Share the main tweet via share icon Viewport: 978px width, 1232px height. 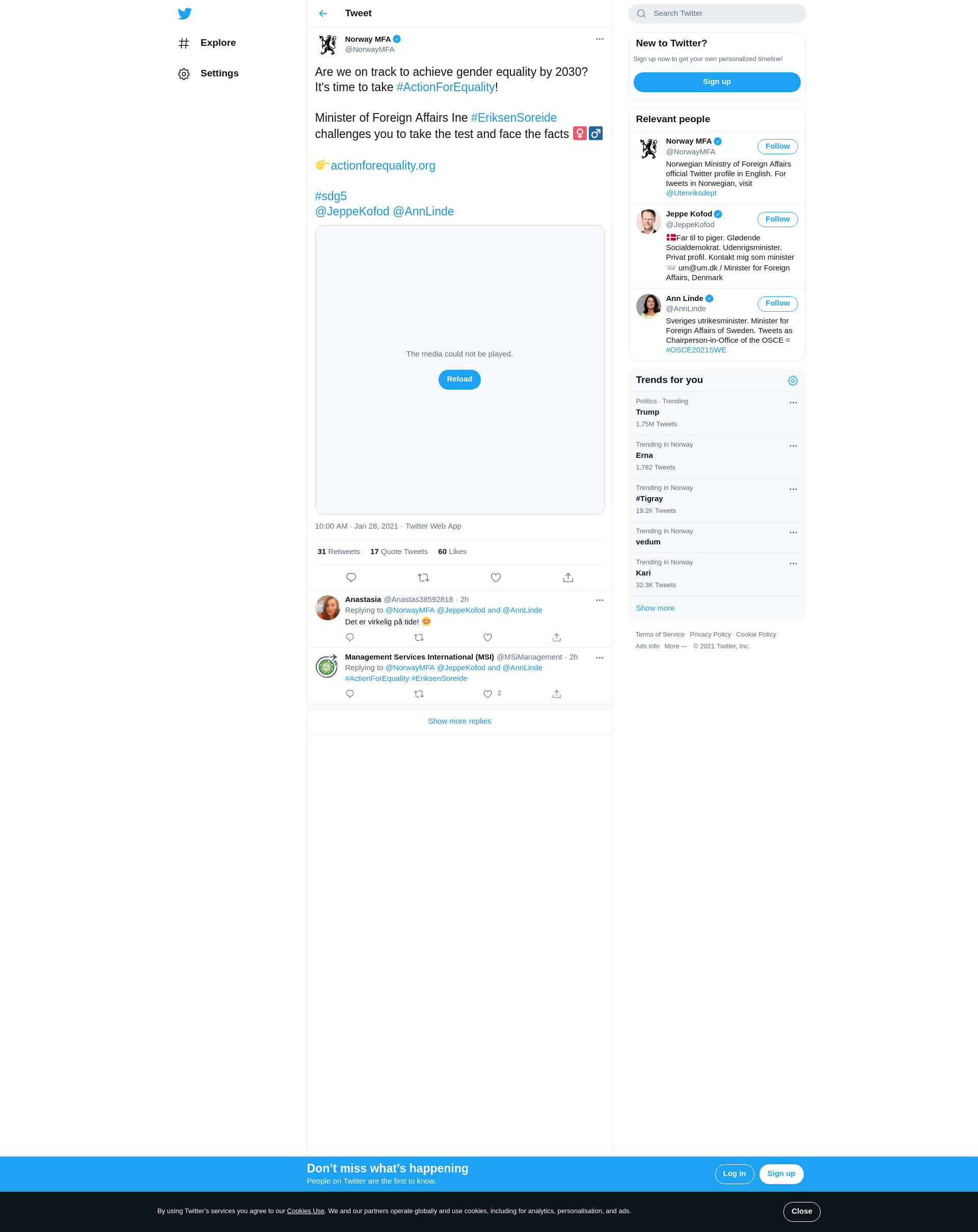pos(568,578)
